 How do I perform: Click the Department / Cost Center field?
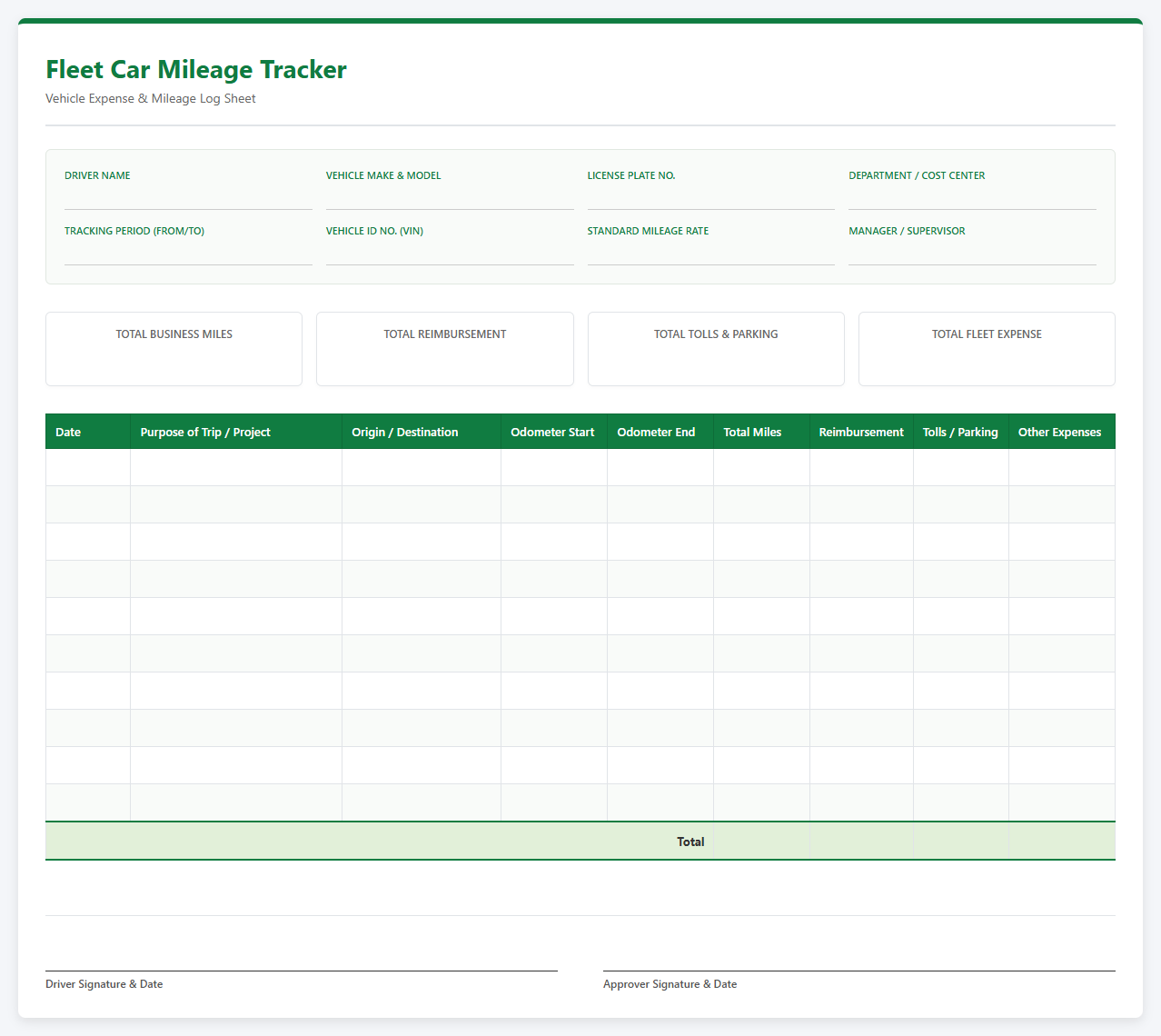tap(972, 197)
